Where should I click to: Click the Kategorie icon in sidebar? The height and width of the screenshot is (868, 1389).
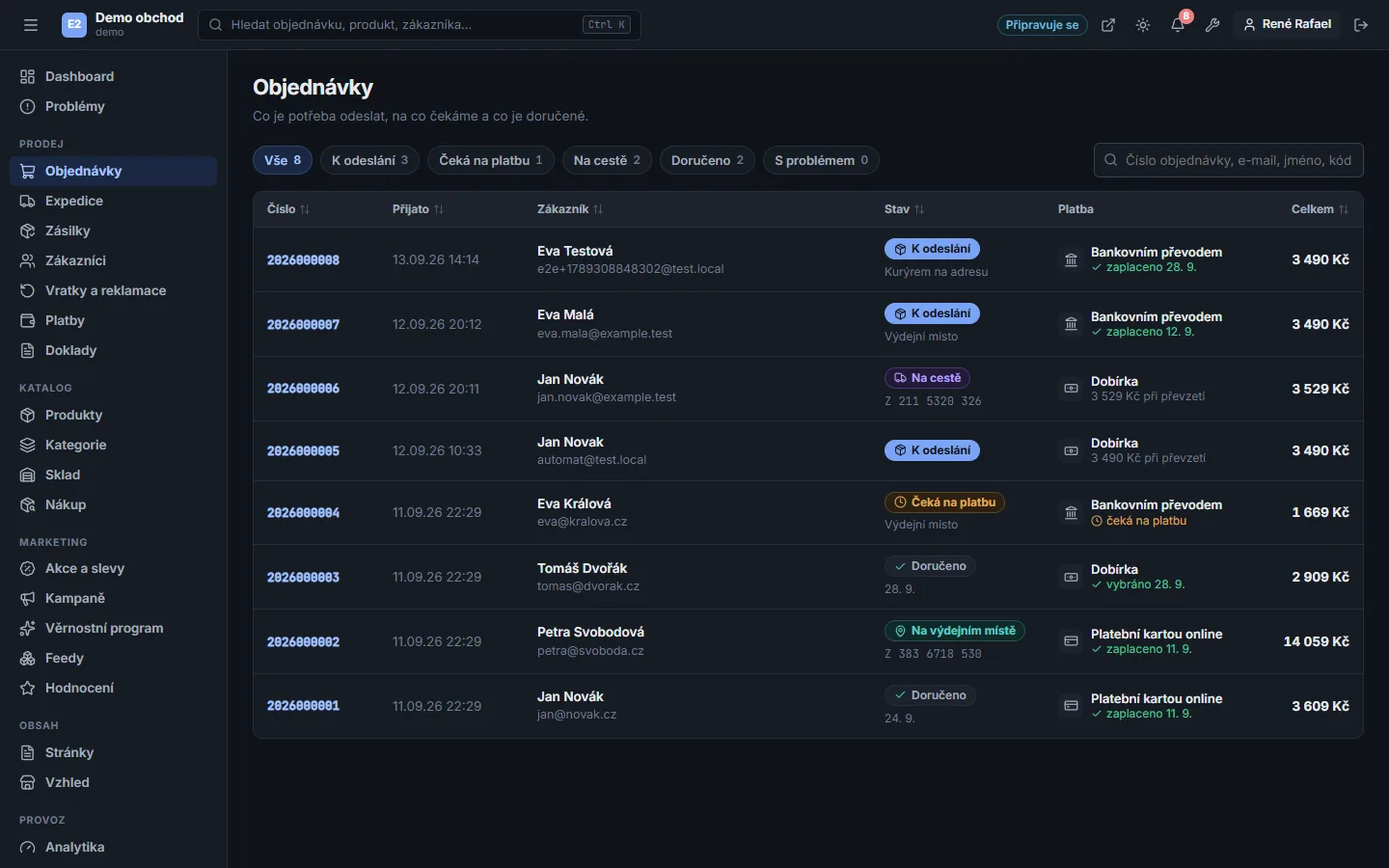click(x=27, y=445)
